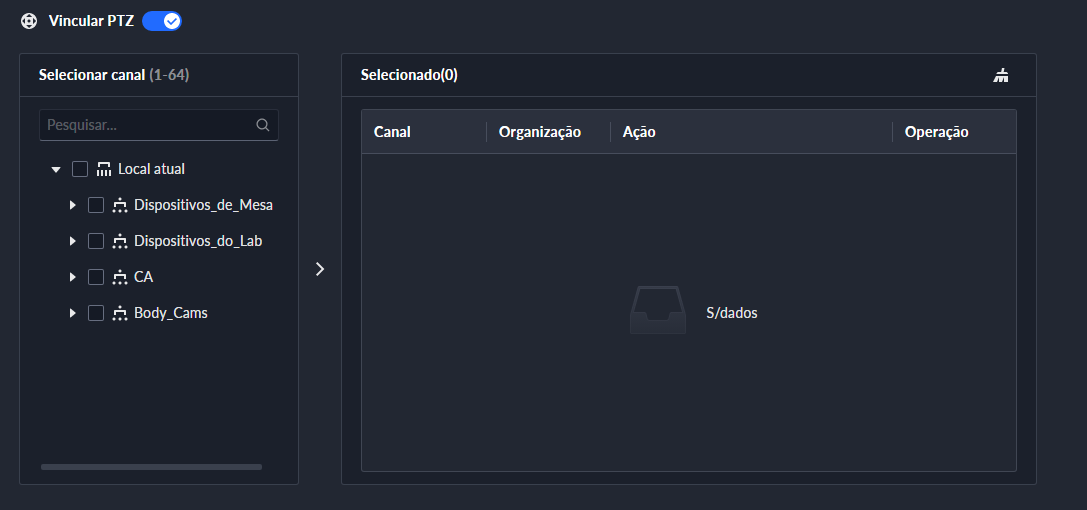Click the magnifier search icon
The height and width of the screenshot is (510, 1087).
pos(263,125)
